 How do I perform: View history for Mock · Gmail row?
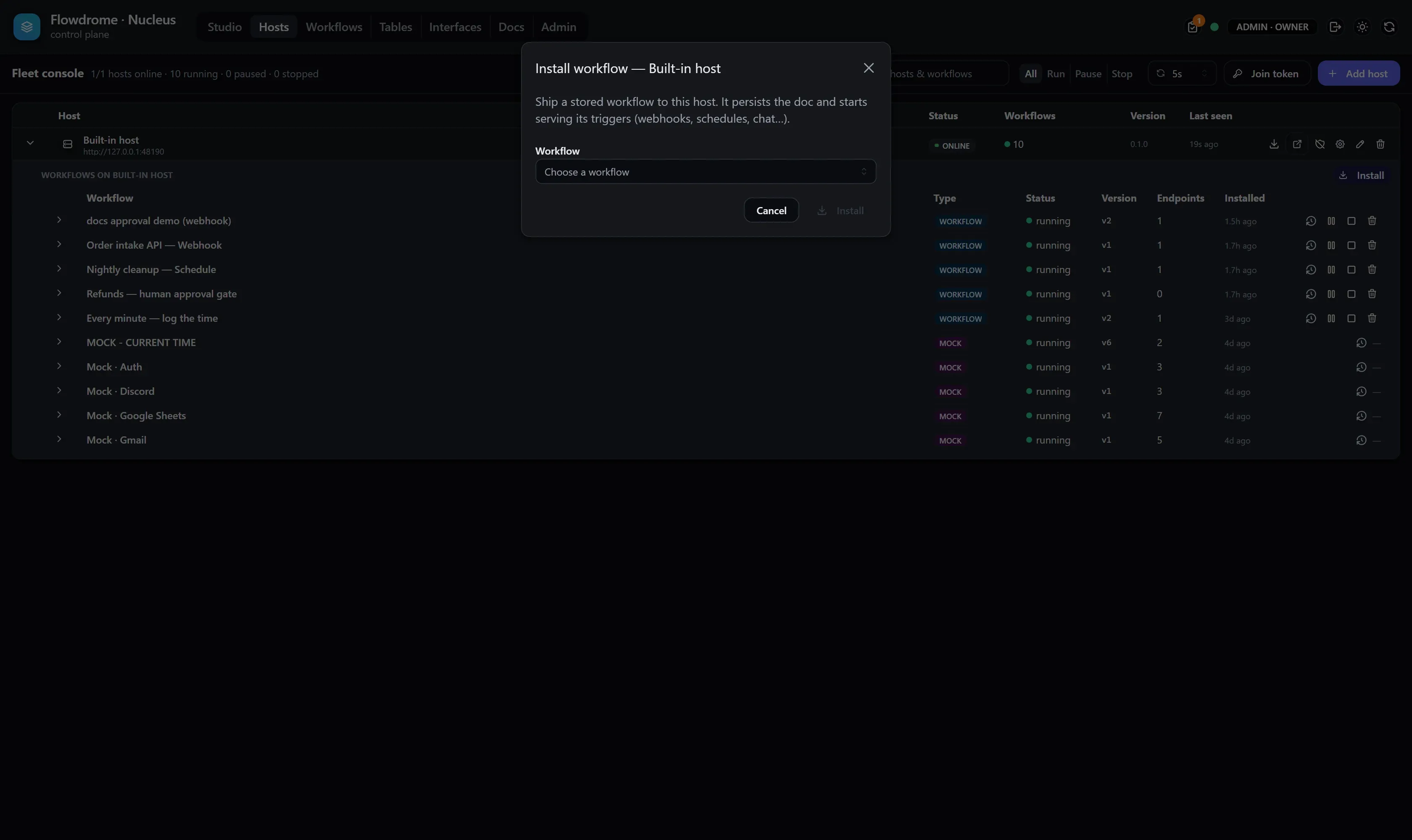(1361, 440)
